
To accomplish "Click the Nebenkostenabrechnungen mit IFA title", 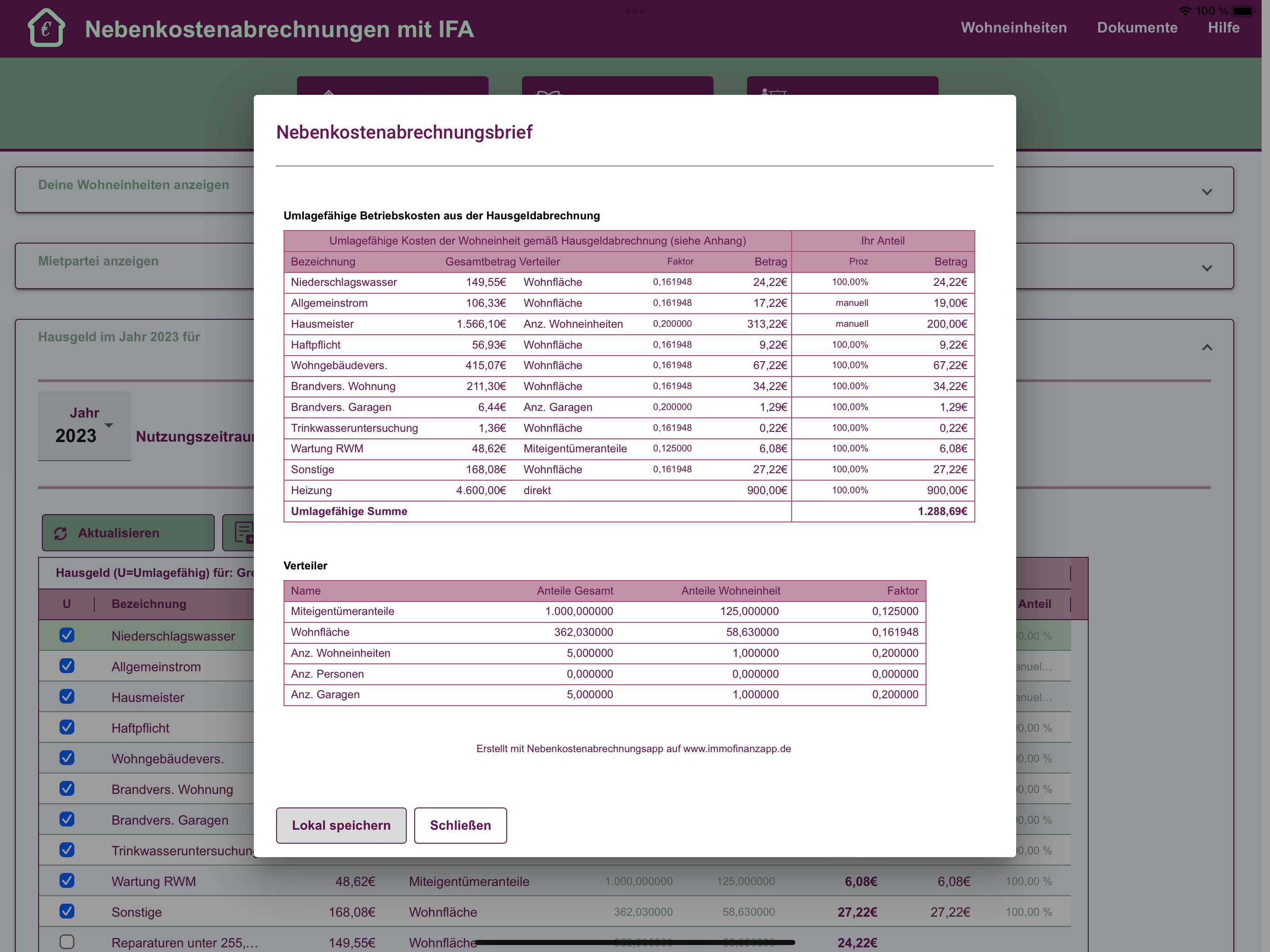I will 279,29.
